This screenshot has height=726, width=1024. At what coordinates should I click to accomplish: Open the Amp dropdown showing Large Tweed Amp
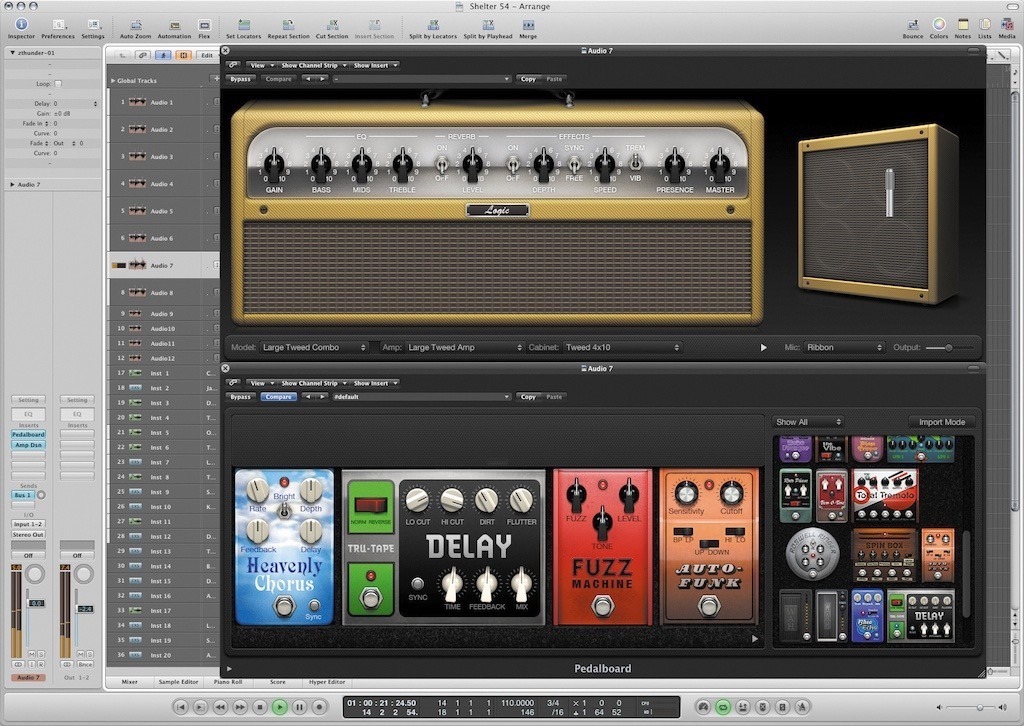(x=464, y=347)
